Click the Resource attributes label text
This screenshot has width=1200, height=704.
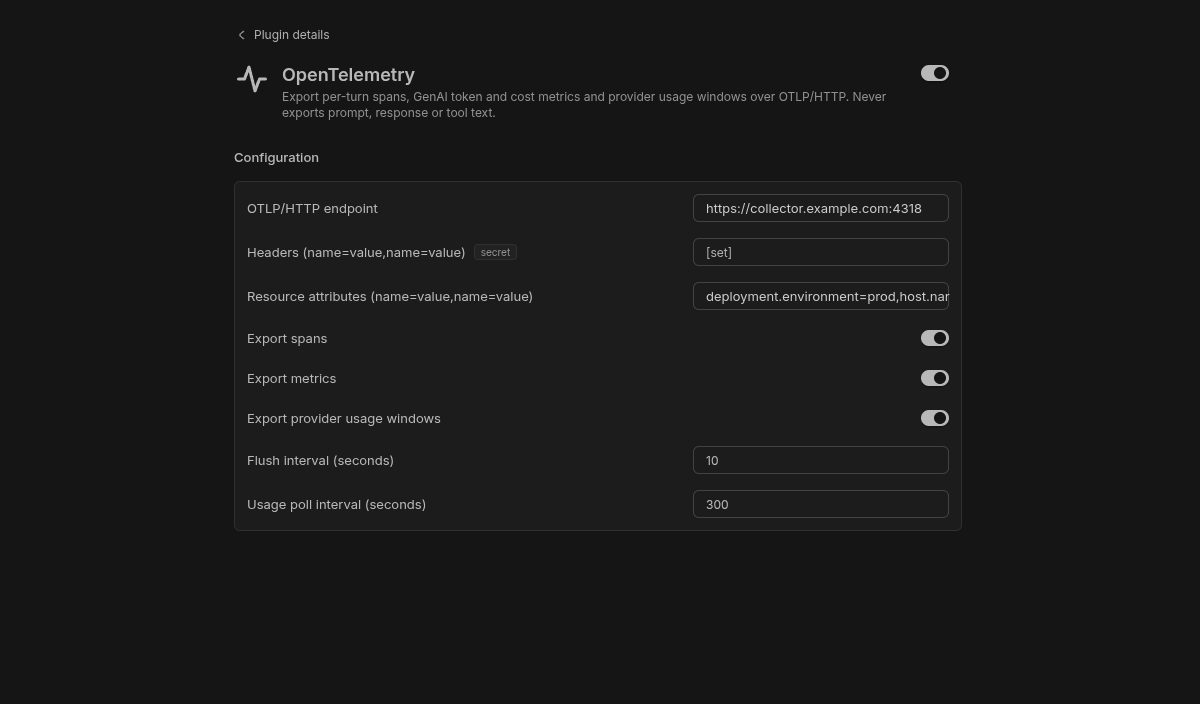(x=390, y=296)
